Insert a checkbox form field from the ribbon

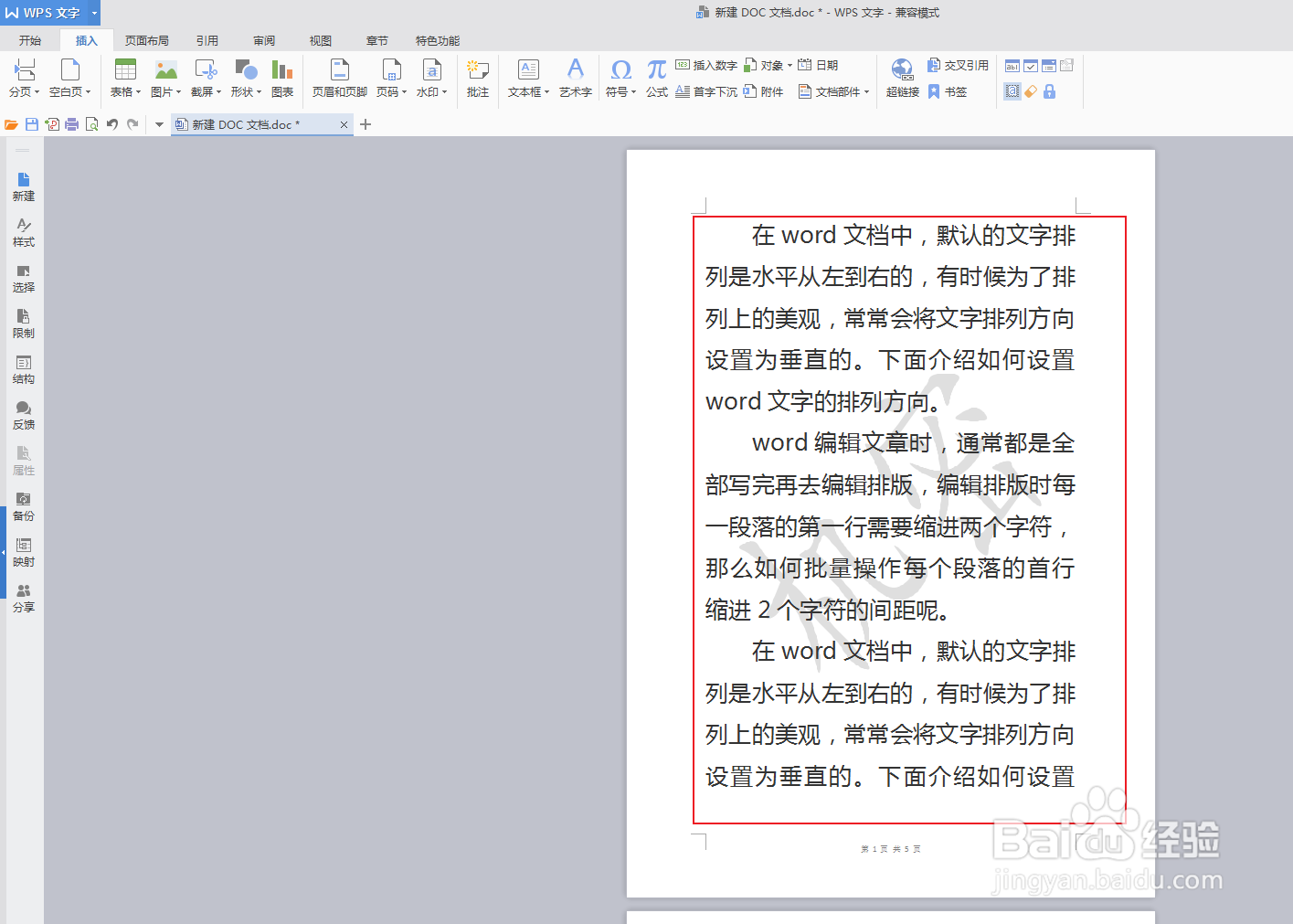[1031, 66]
